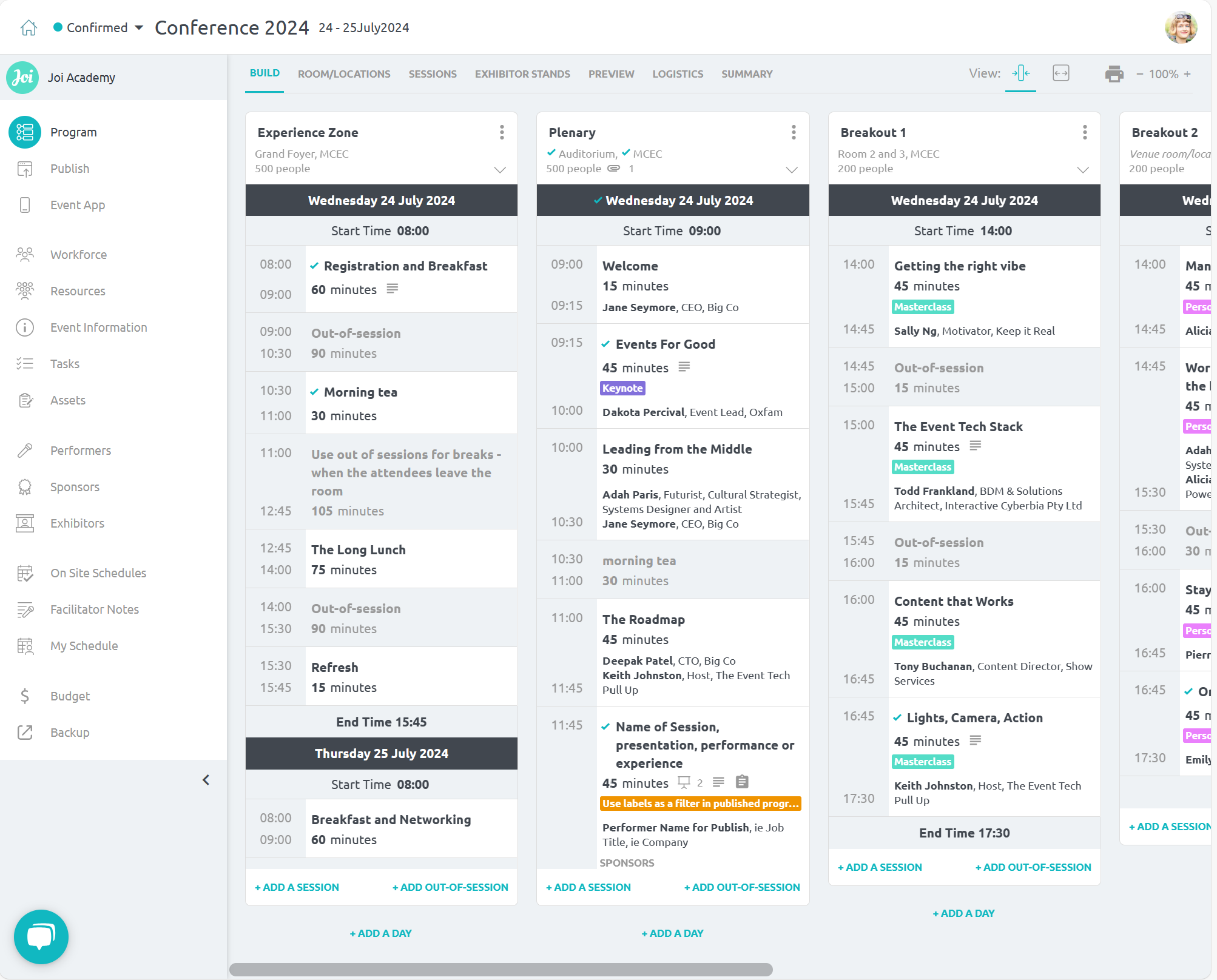Viewport: 1217px width, 980px height.
Task: Select the wide column view icon
Action: click(x=1060, y=73)
